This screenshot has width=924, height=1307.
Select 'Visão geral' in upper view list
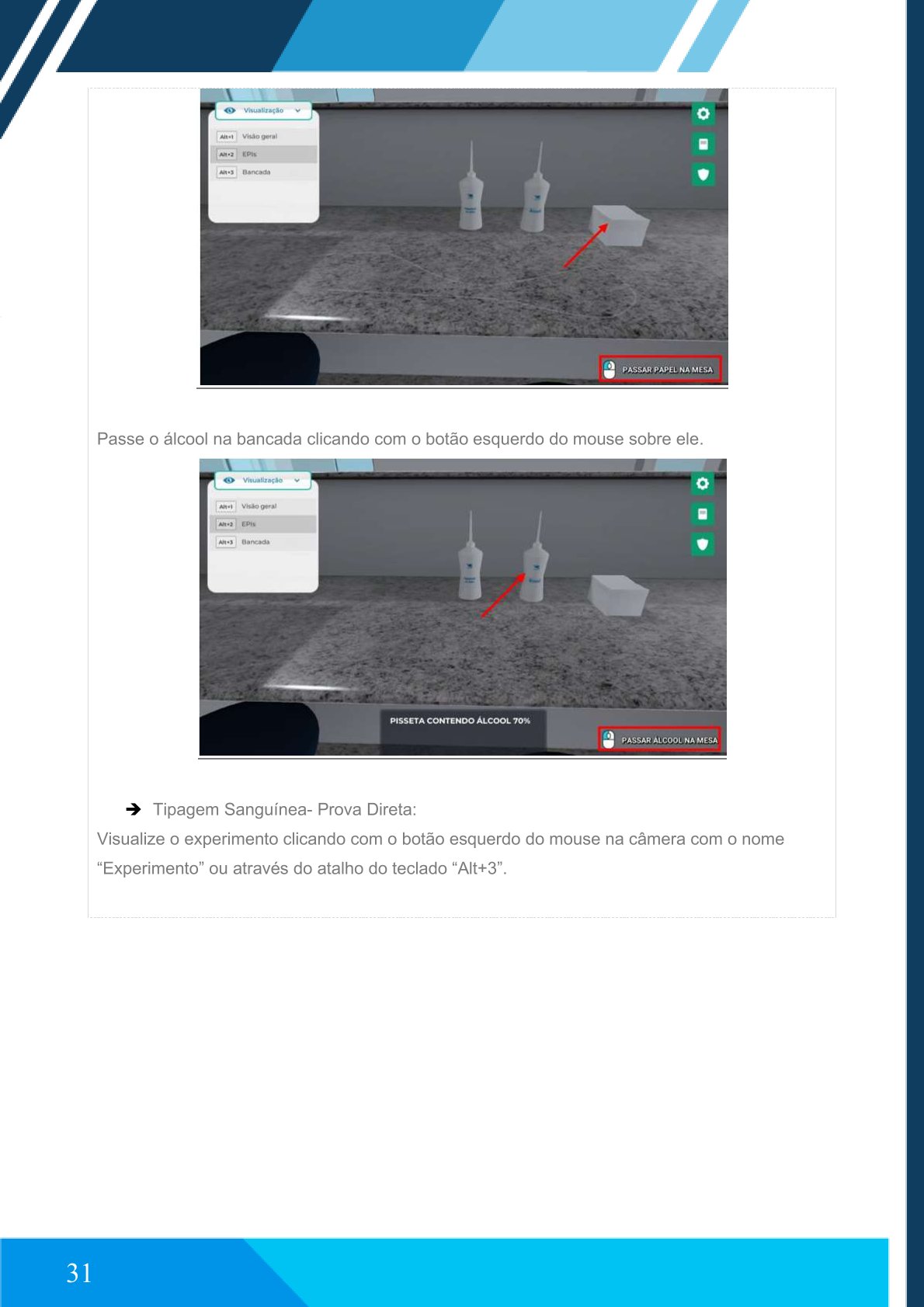pyautogui.click(x=259, y=137)
